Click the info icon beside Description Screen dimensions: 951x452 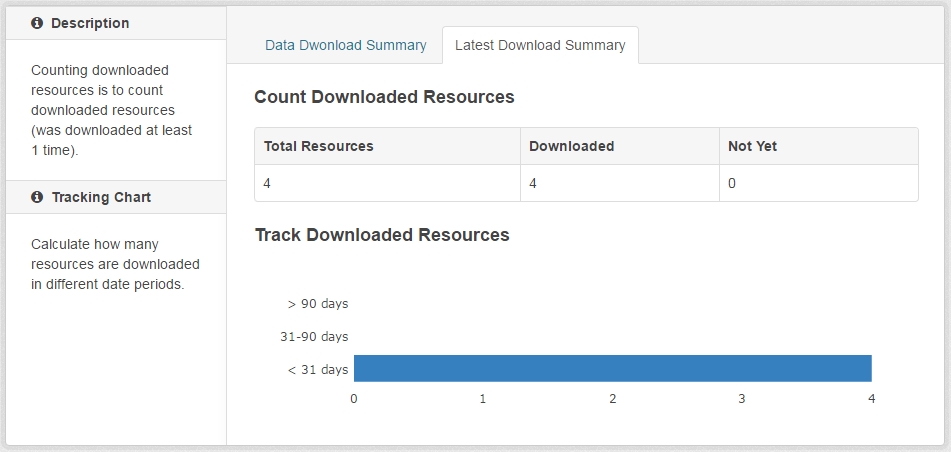pos(37,23)
